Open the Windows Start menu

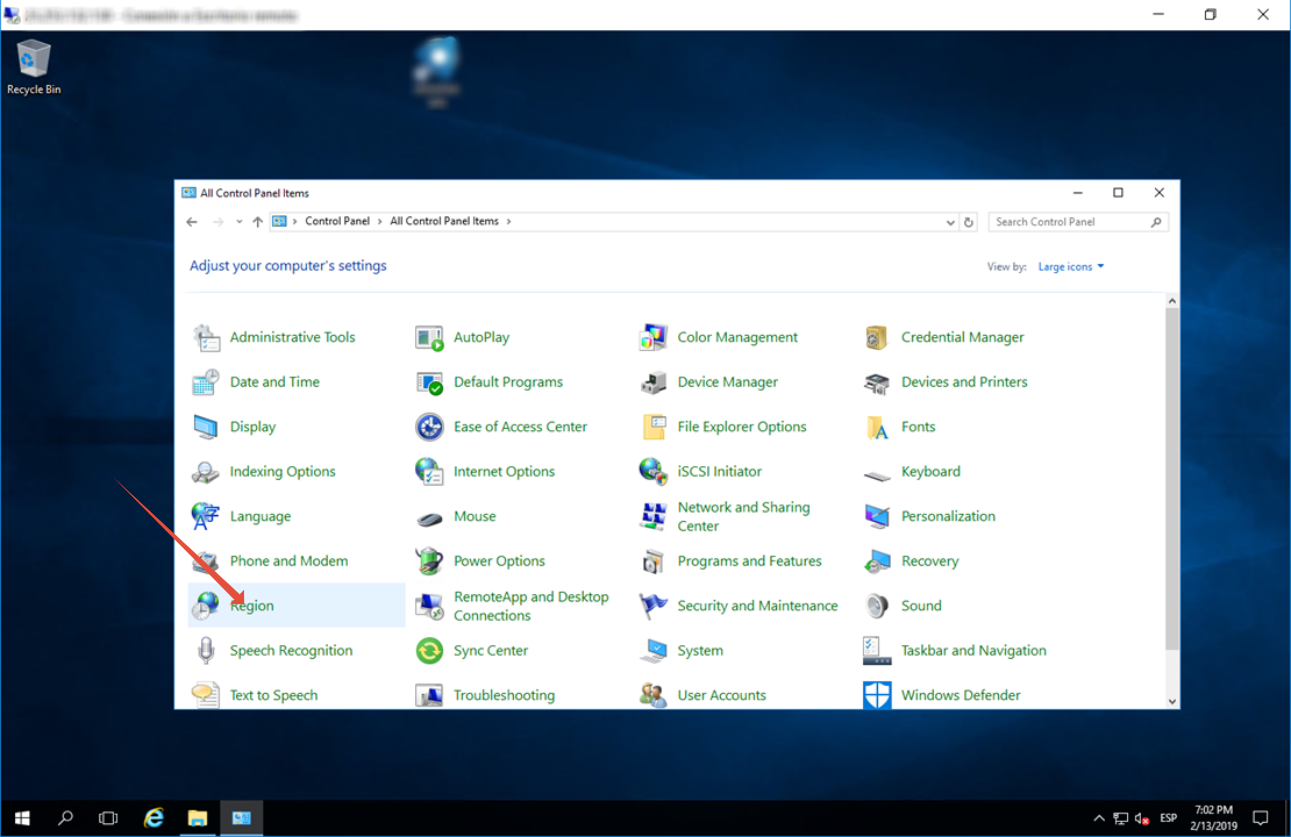coord(22,818)
